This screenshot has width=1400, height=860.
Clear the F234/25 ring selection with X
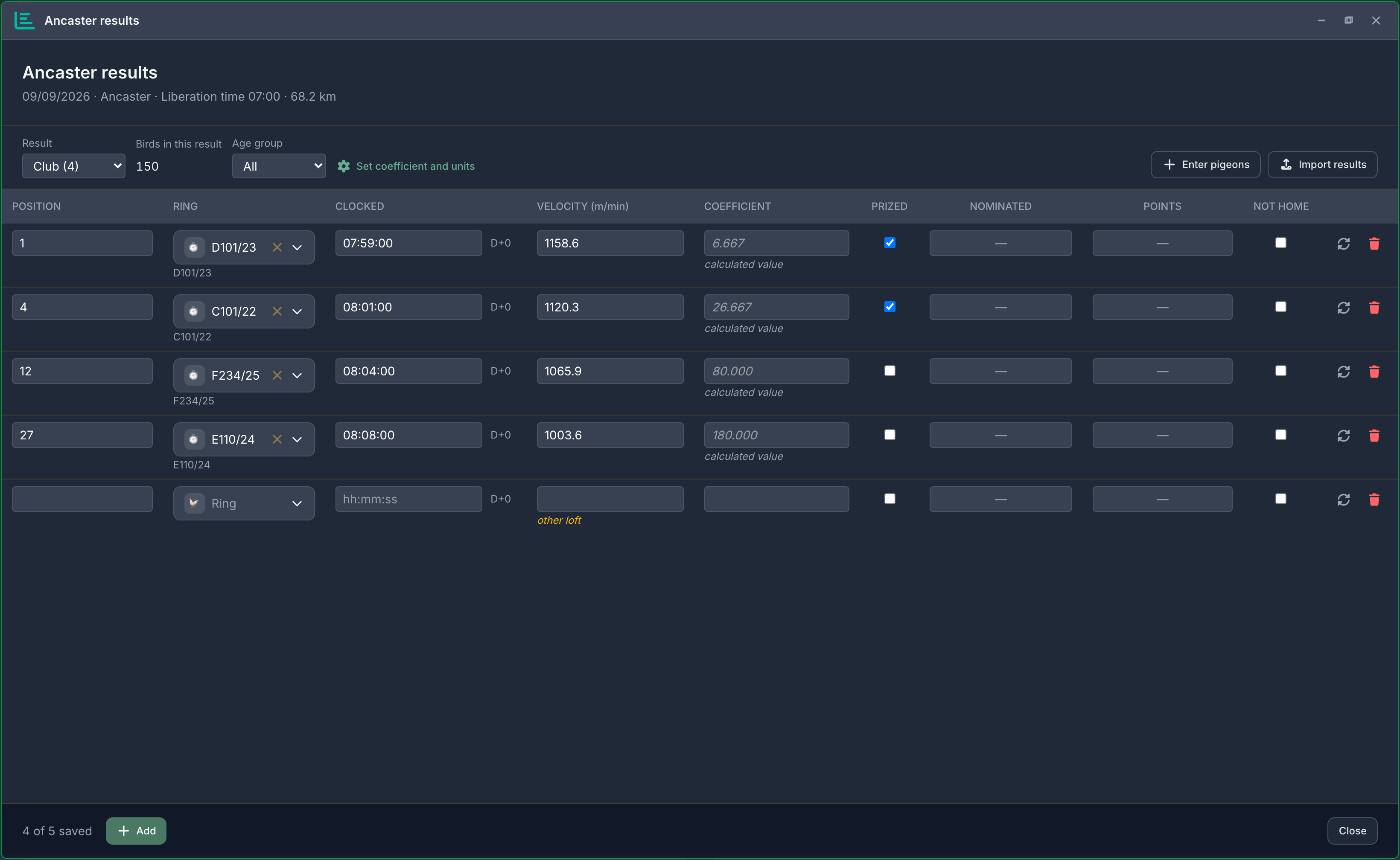click(277, 375)
